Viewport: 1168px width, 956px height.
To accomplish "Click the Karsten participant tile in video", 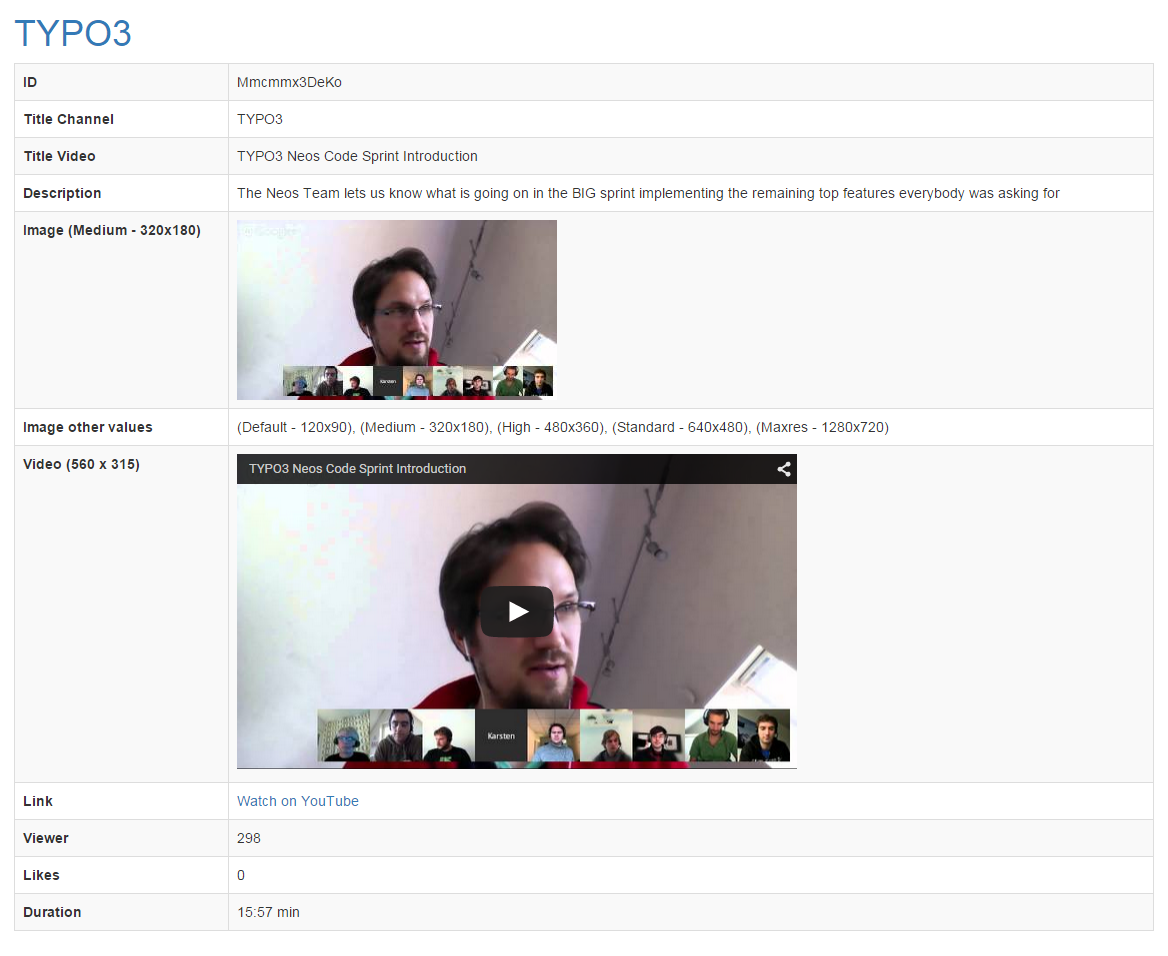I will pos(501,735).
